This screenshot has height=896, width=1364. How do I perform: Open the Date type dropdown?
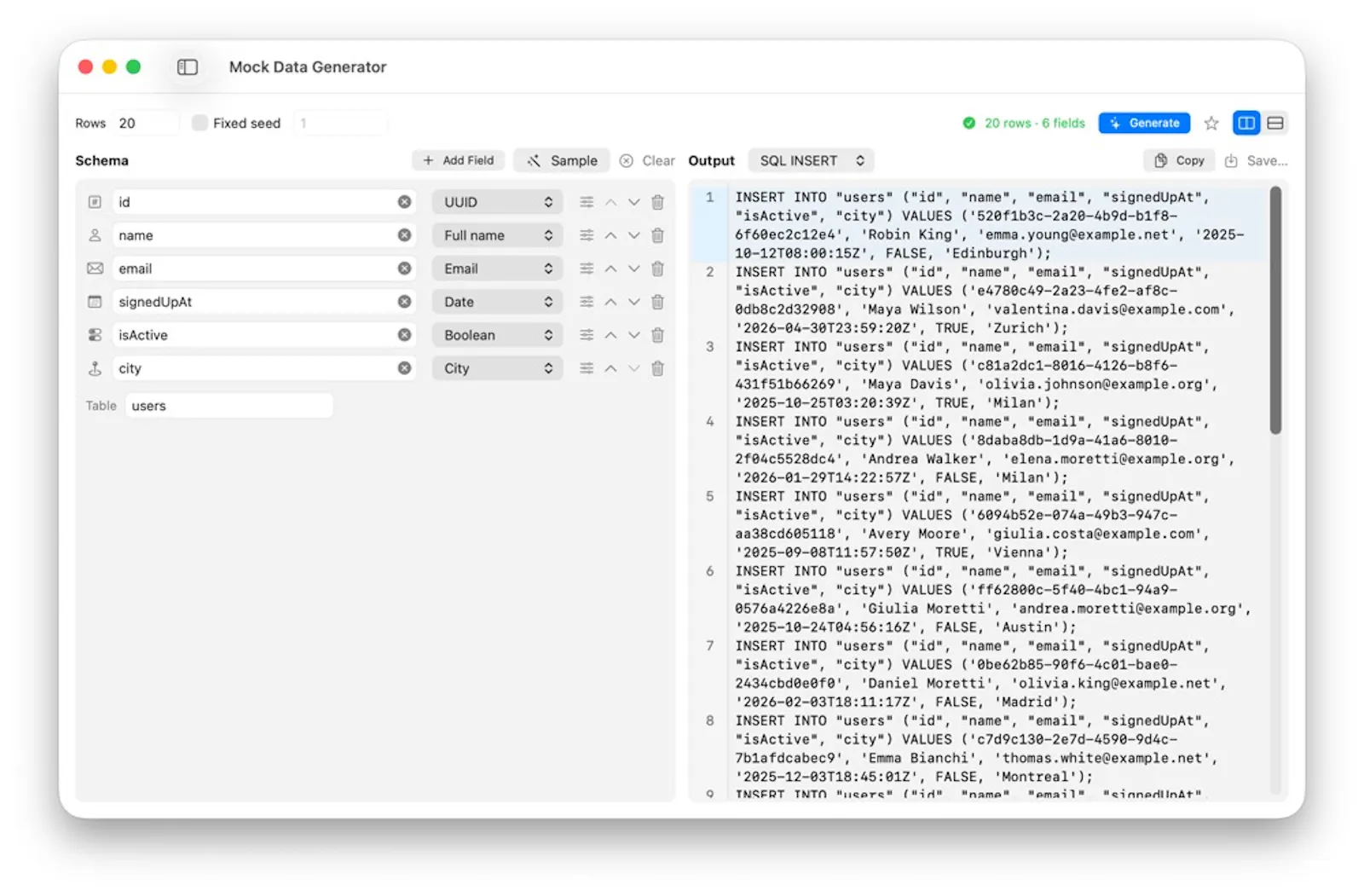pyautogui.click(x=497, y=302)
